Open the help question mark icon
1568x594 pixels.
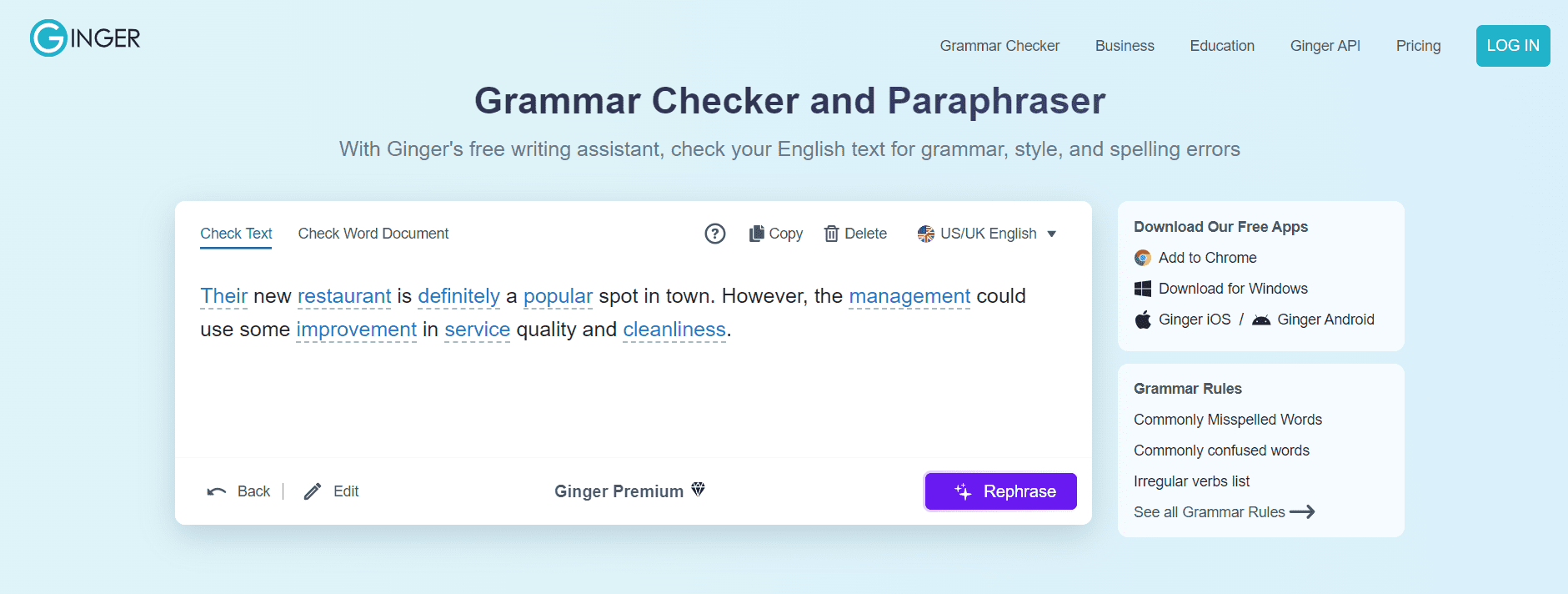(x=714, y=234)
